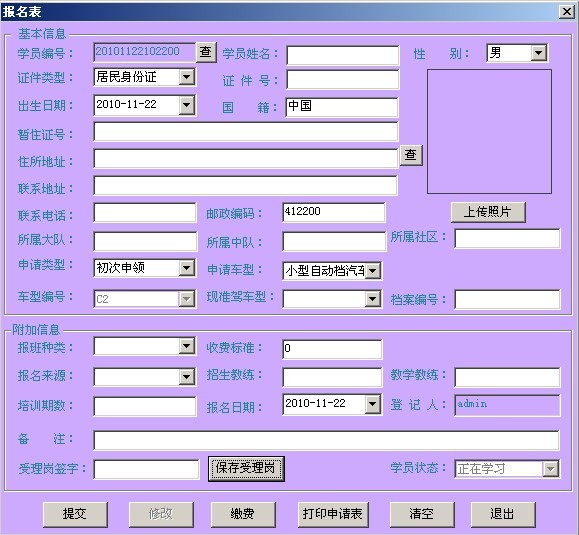Screen dimensions: 579x535
Task: Click the 登记人 field showing admin
Action: click(507, 405)
